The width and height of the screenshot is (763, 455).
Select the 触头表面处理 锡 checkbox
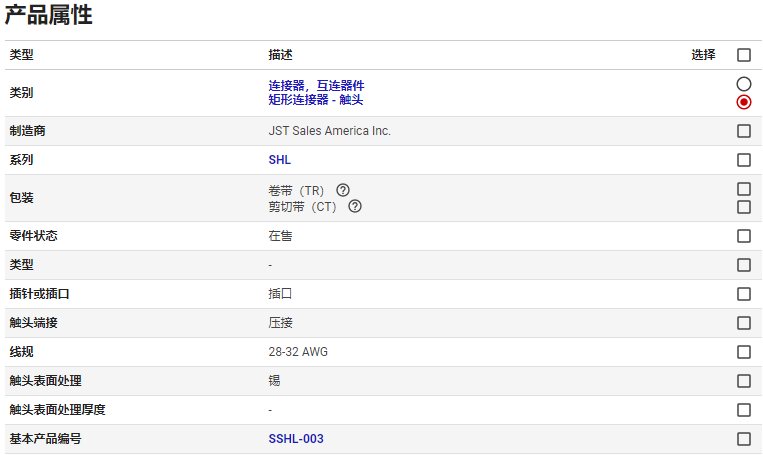click(x=743, y=381)
